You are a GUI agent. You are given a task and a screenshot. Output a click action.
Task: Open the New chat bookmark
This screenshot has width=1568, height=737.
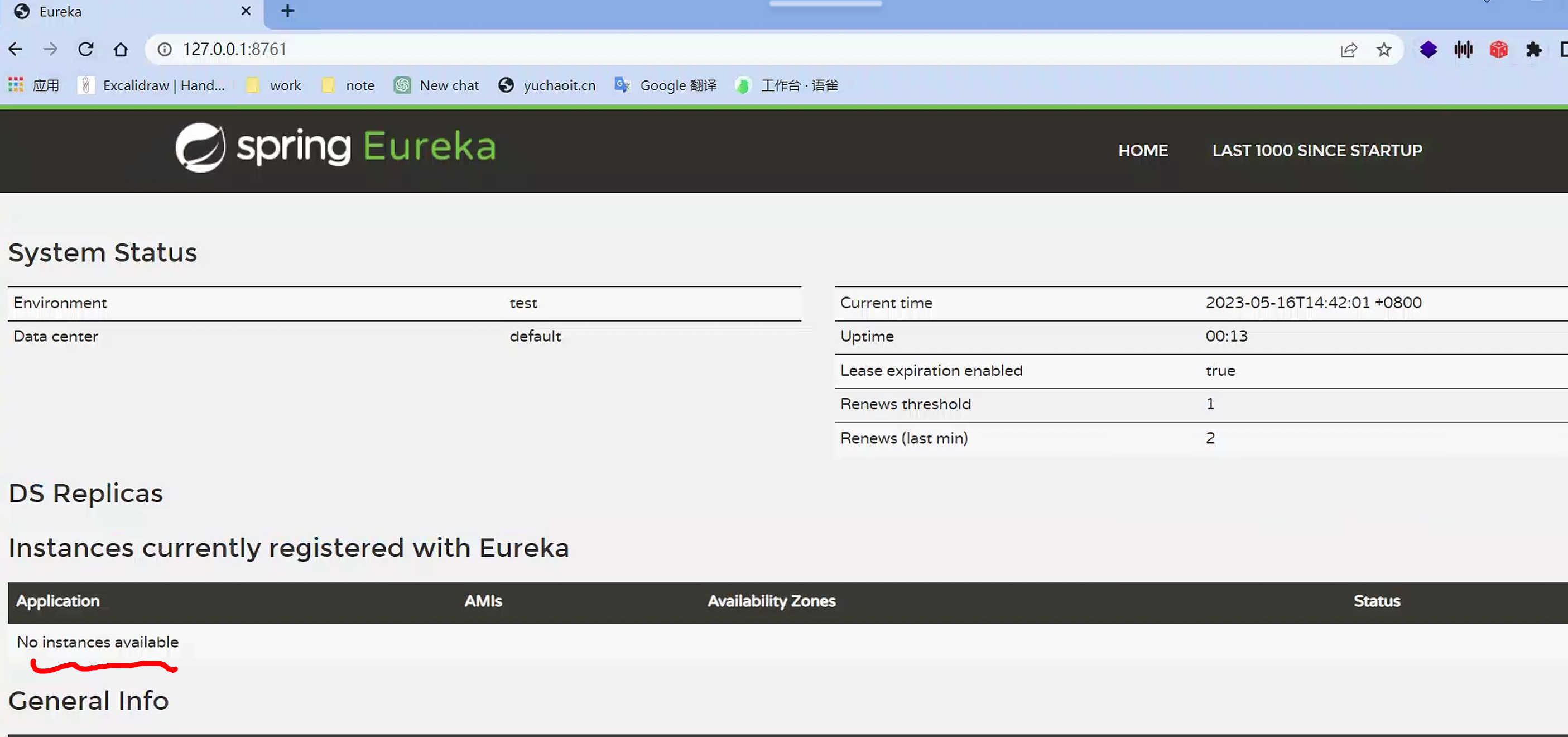pos(436,85)
